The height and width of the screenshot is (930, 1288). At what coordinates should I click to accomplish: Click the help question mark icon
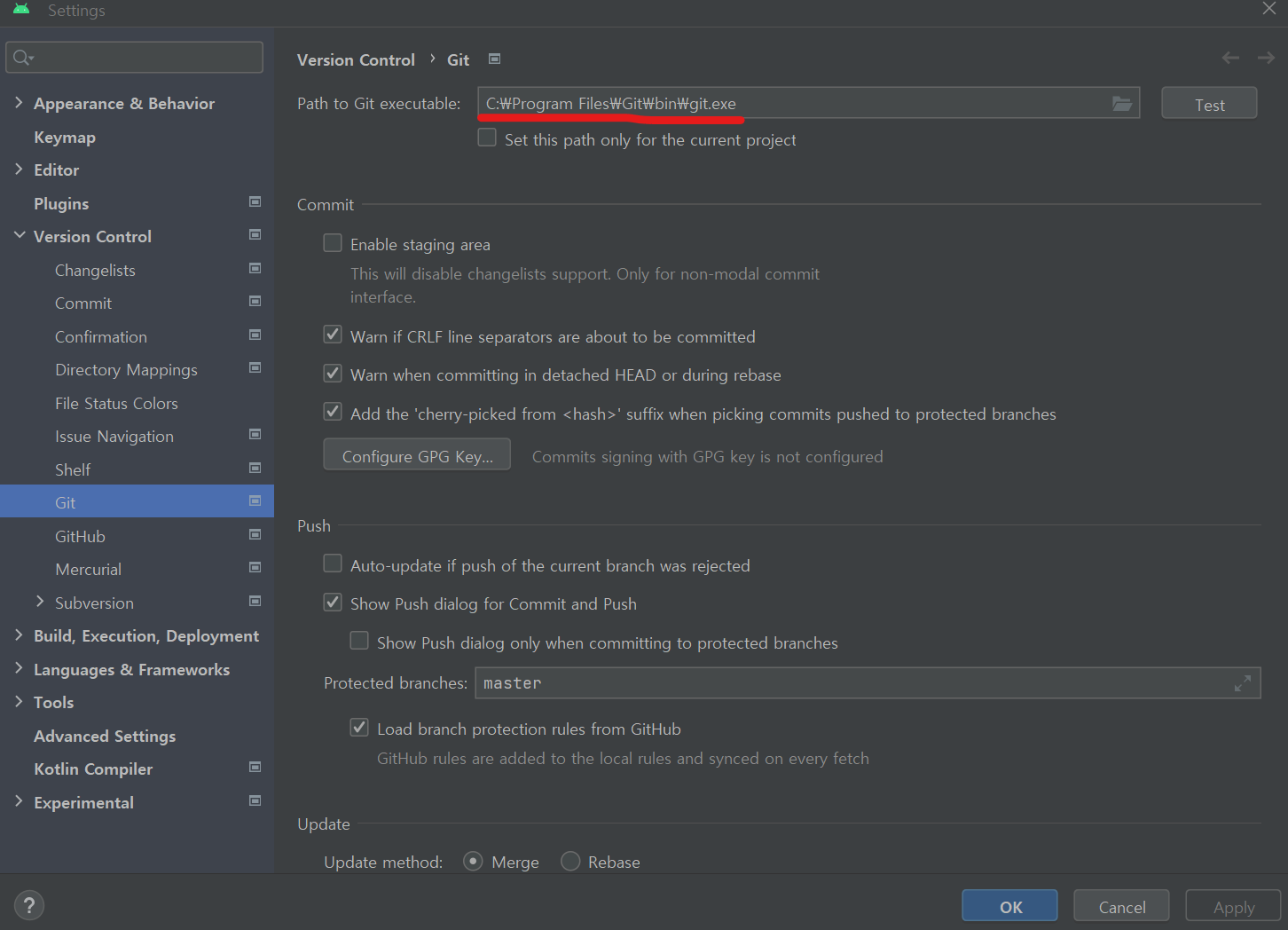[29, 905]
